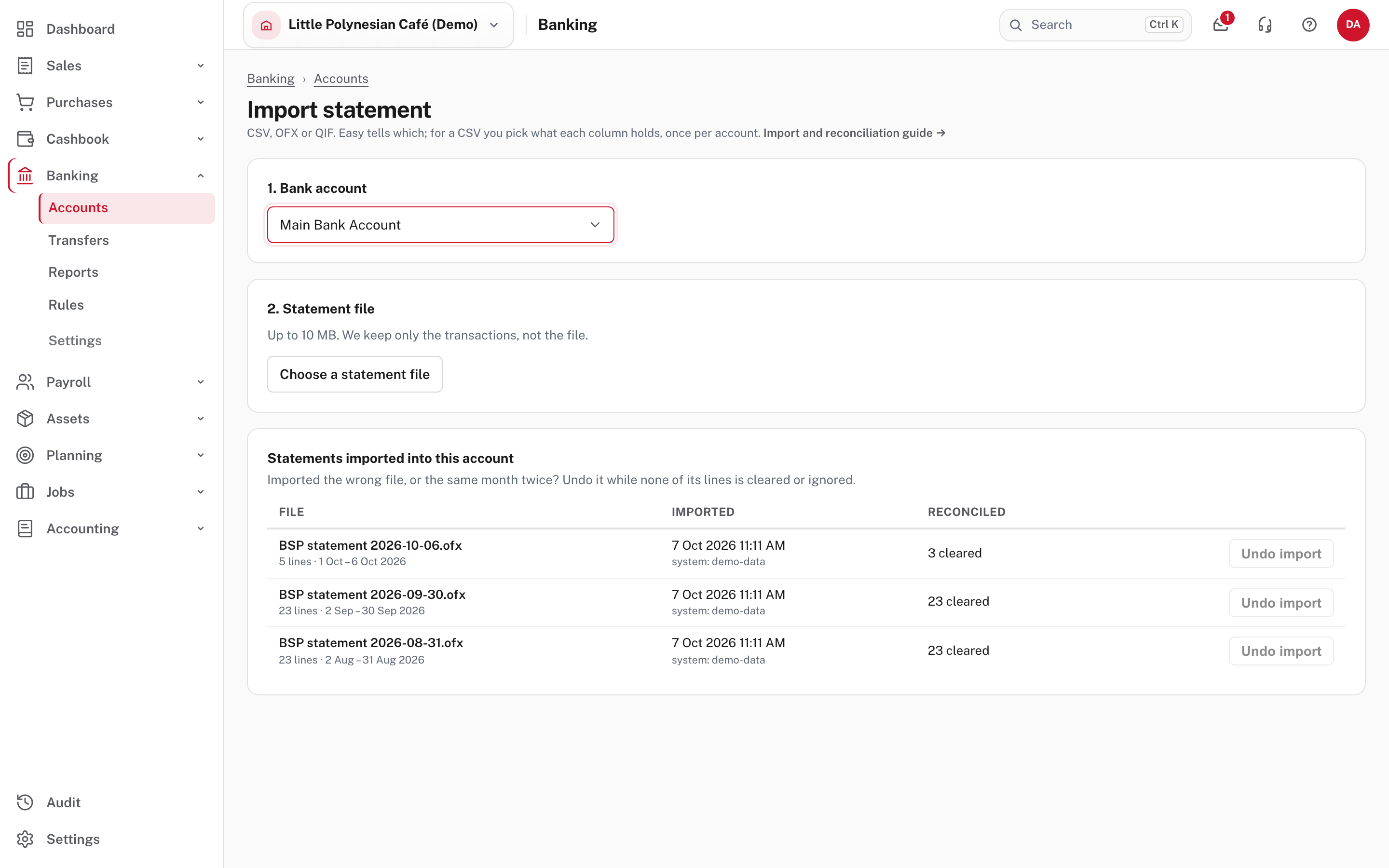Select Accounts in Banking submenu

tap(127, 208)
